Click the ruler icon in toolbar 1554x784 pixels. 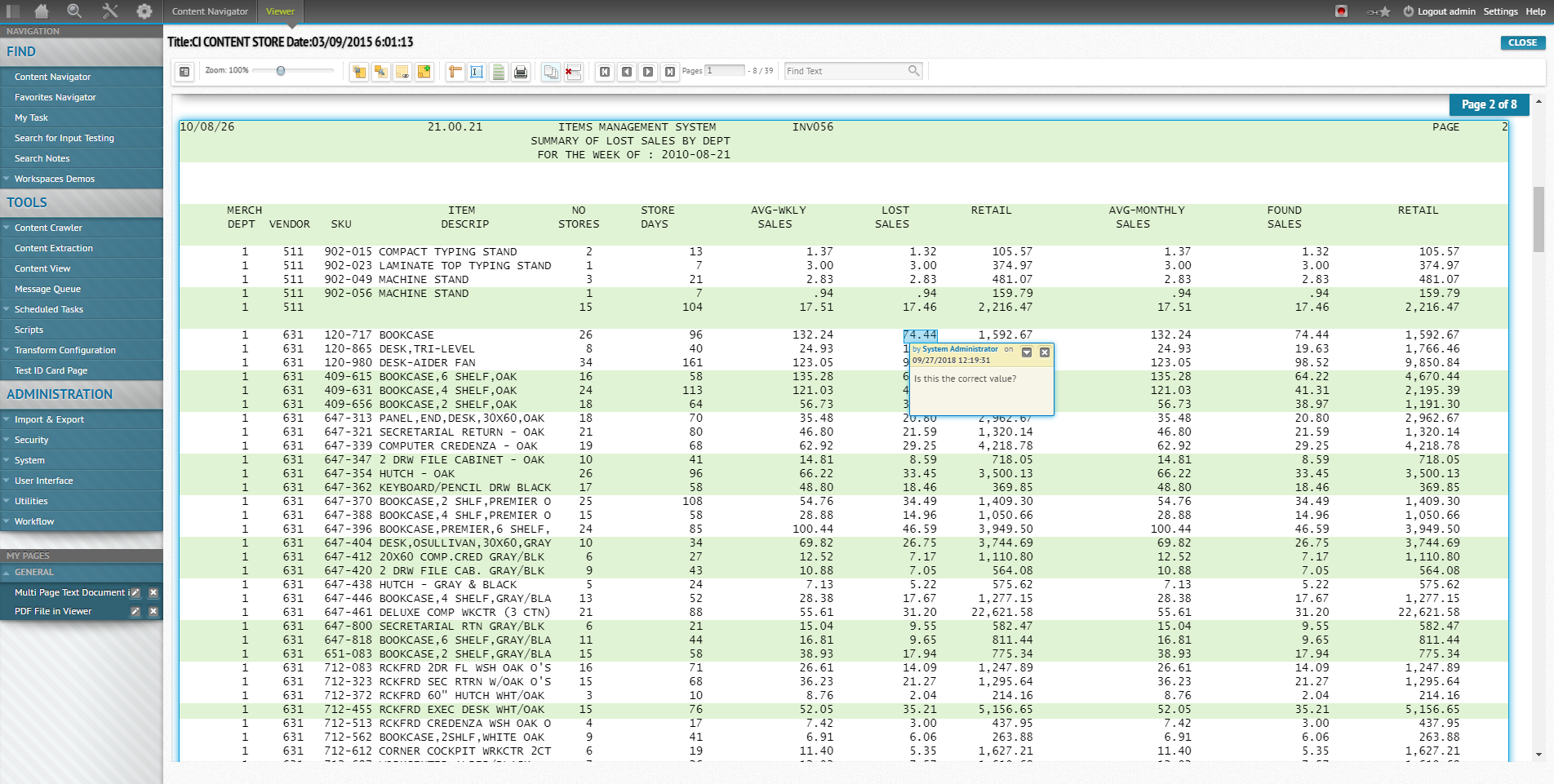click(455, 72)
